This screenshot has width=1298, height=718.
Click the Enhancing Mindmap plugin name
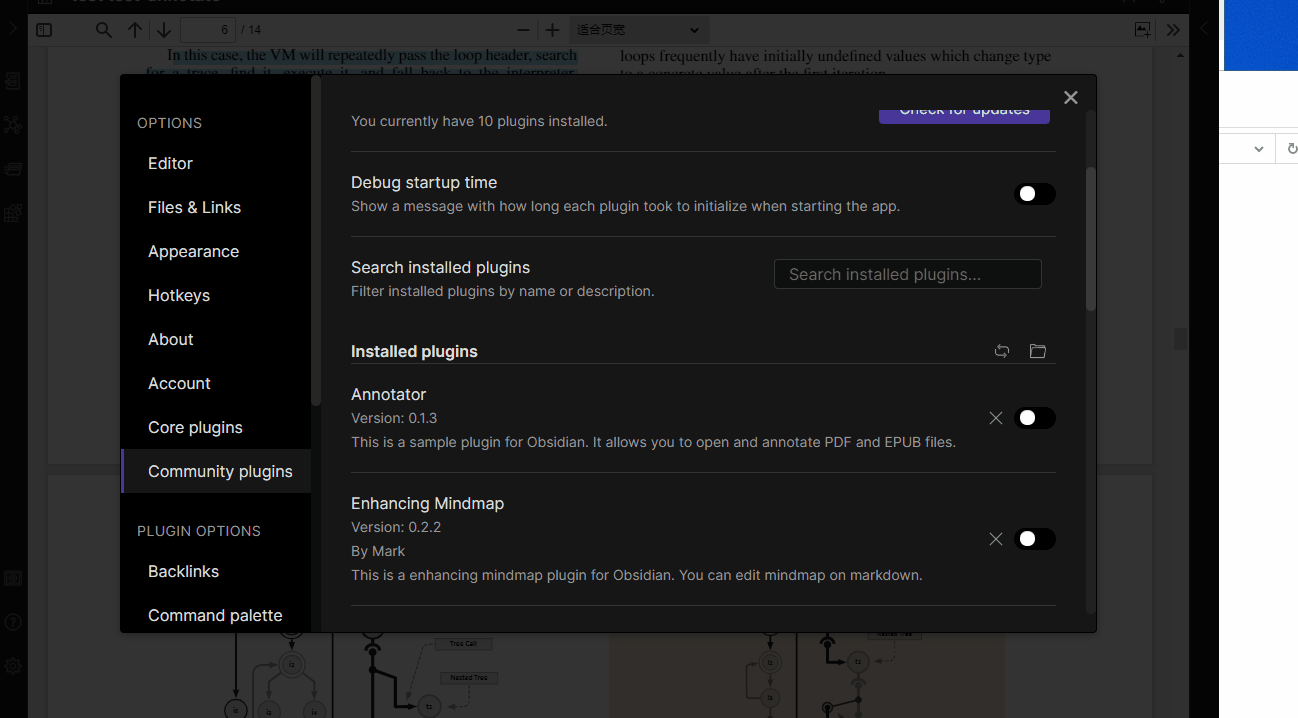(427, 503)
